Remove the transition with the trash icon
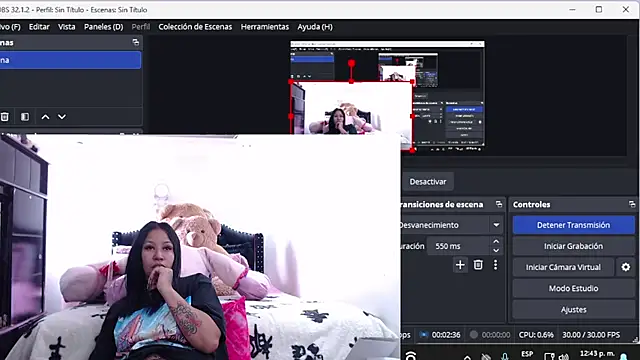Viewport: 640px width, 360px height. tap(478, 265)
